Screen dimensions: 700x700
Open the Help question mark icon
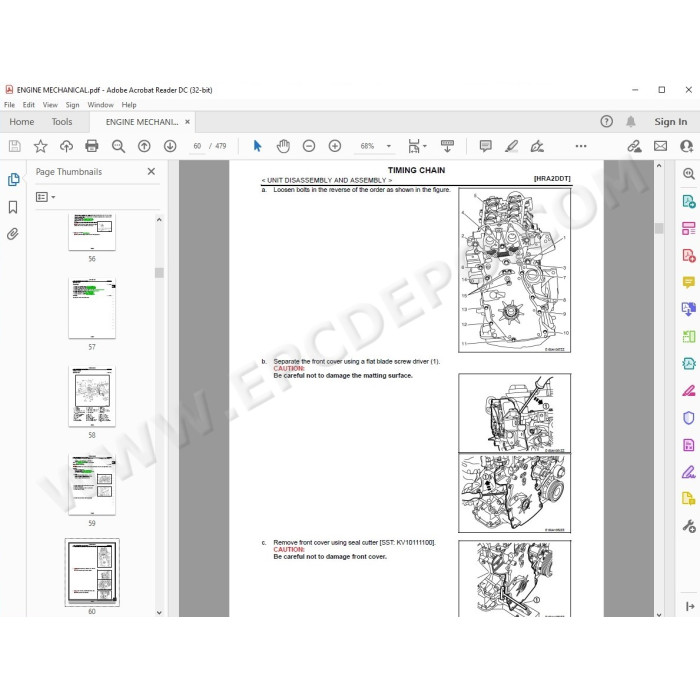[606, 121]
